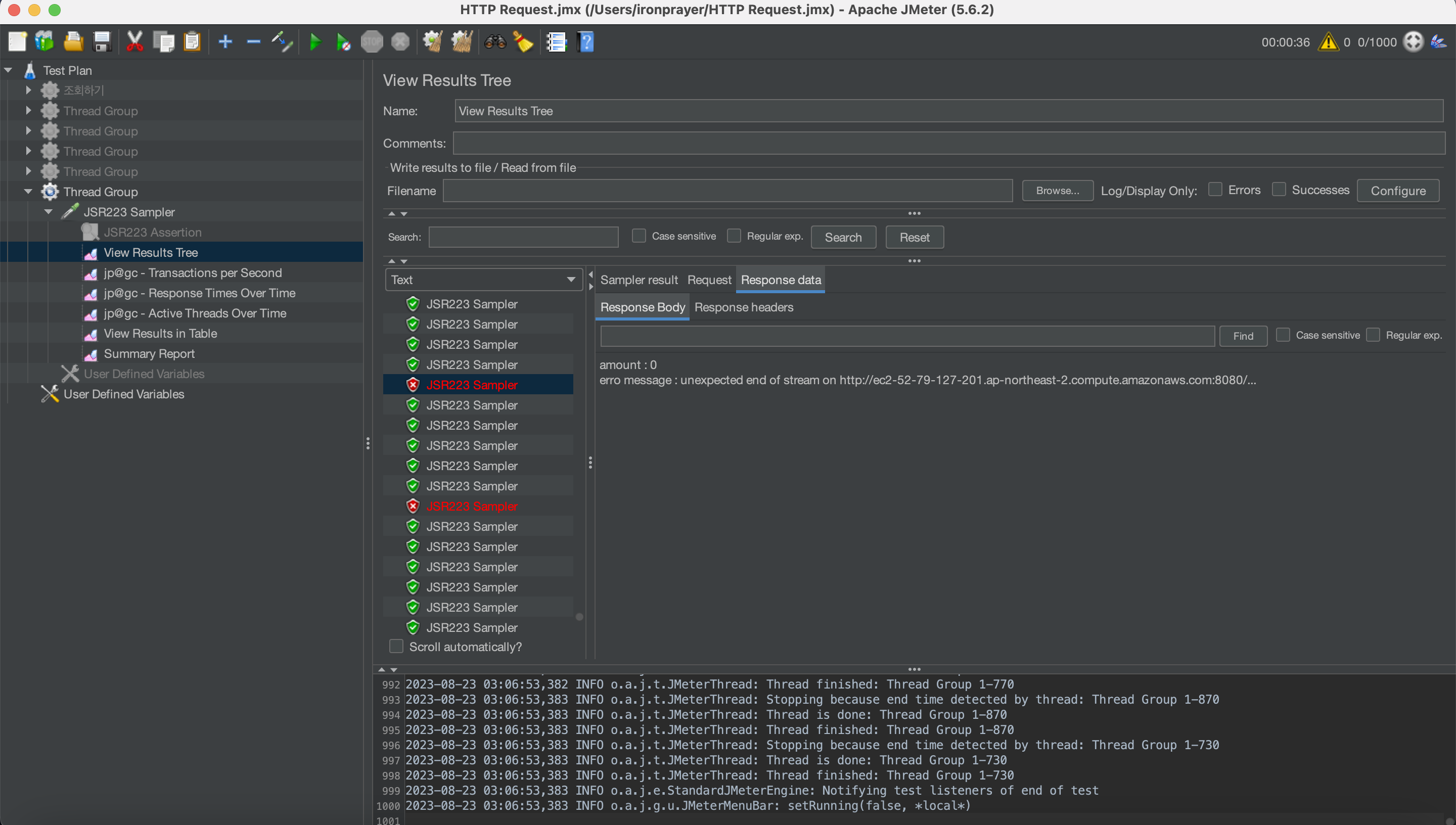Click the Search binoculars toolbar icon
This screenshot has width=1456, height=825.
(x=494, y=42)
